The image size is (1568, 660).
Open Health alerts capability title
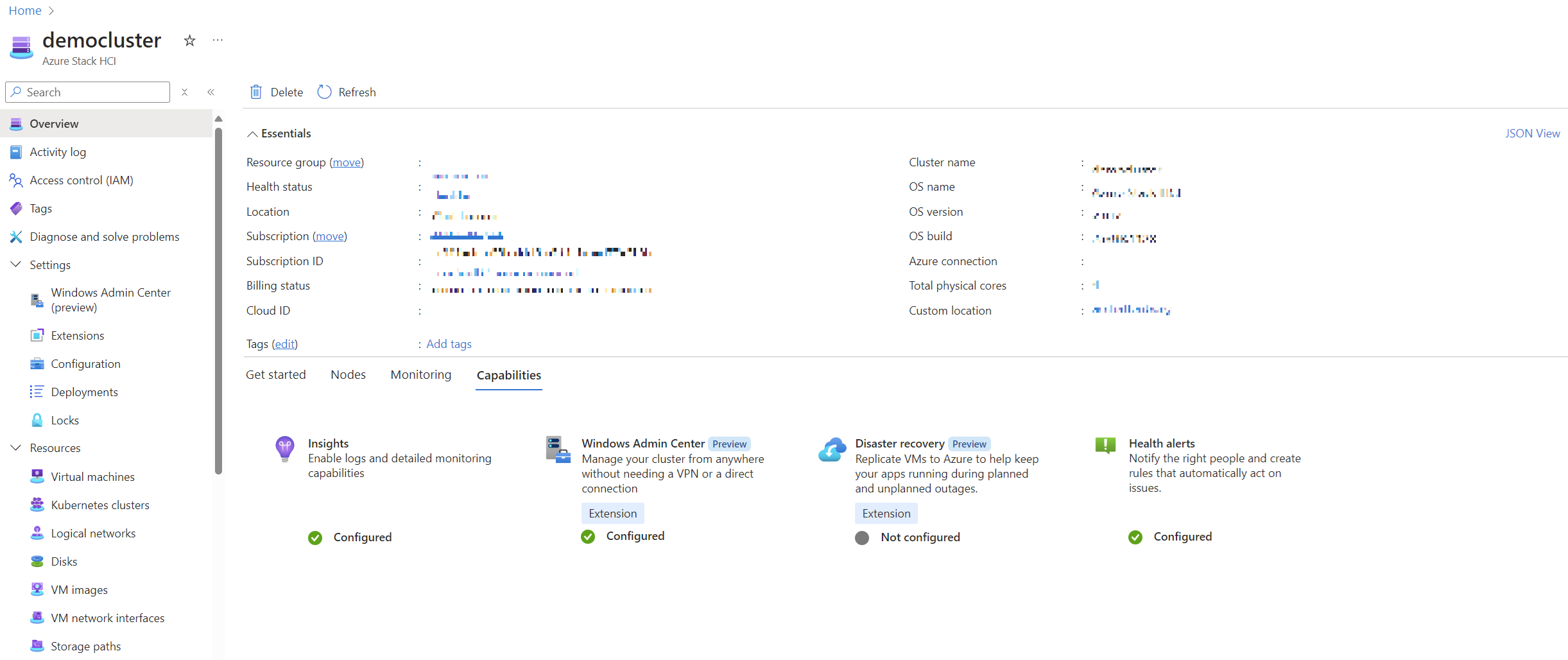pyautogui.click(x=1162, y=444)
